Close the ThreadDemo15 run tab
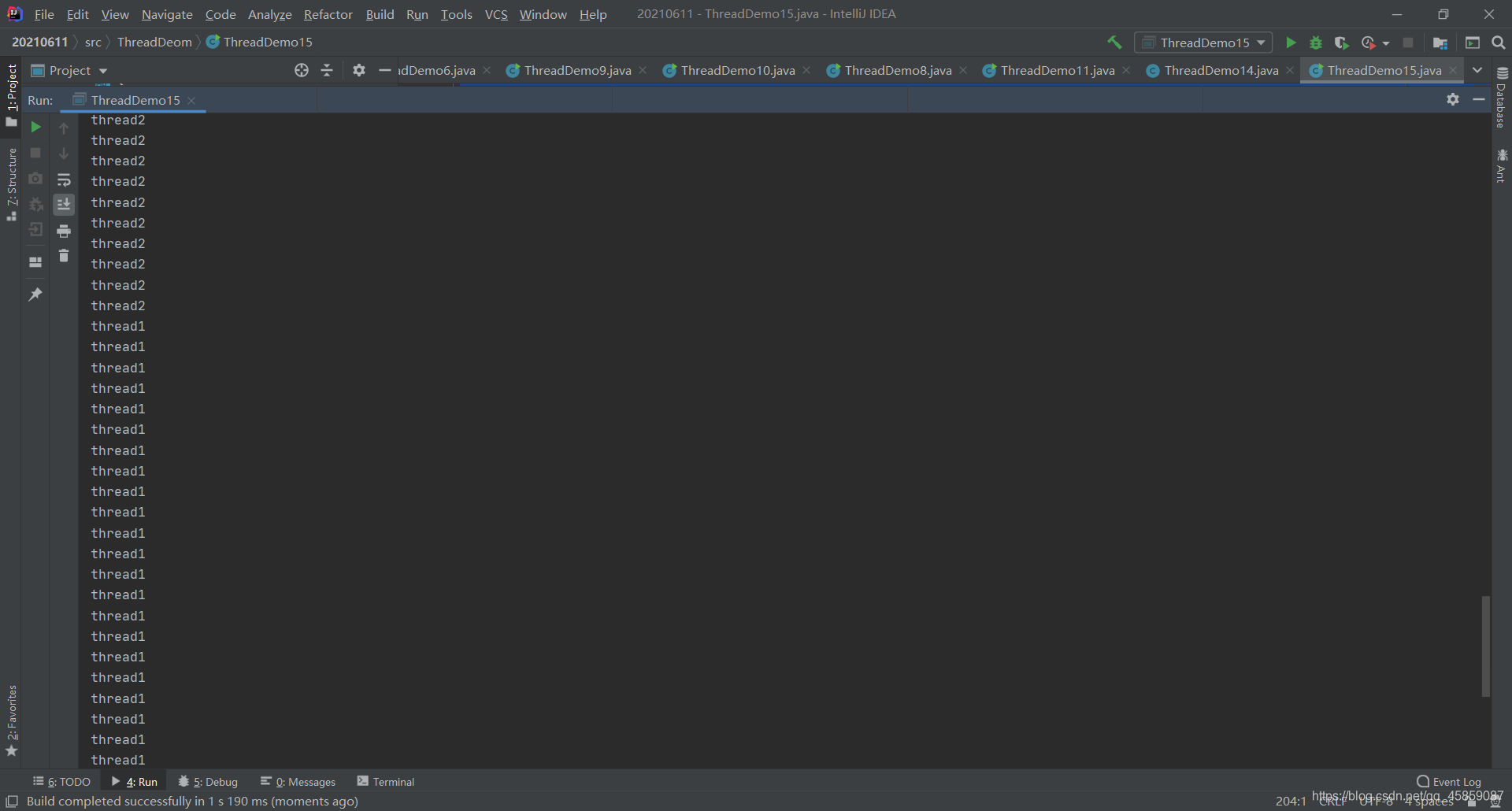 191,100
